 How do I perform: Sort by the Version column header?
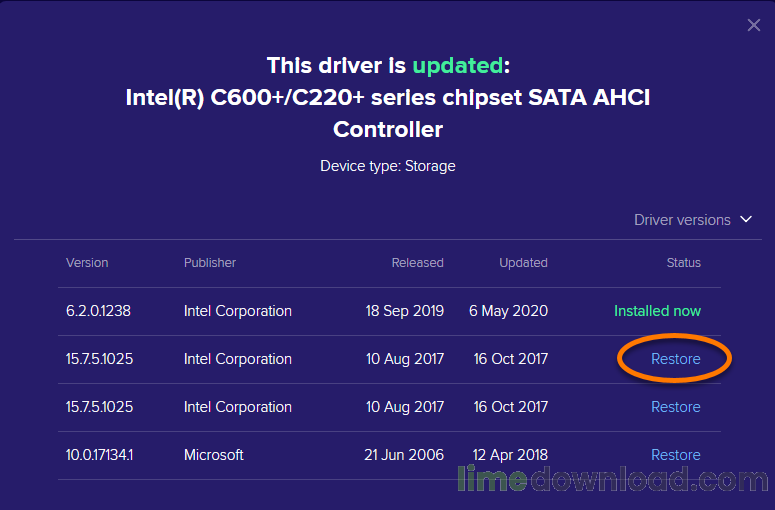point(87,263)
